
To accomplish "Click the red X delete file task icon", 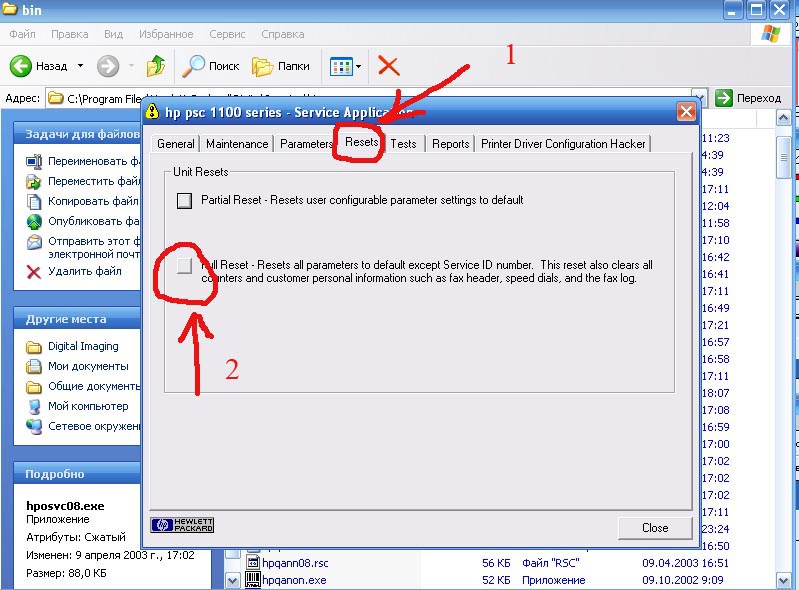I will [34, 272].
